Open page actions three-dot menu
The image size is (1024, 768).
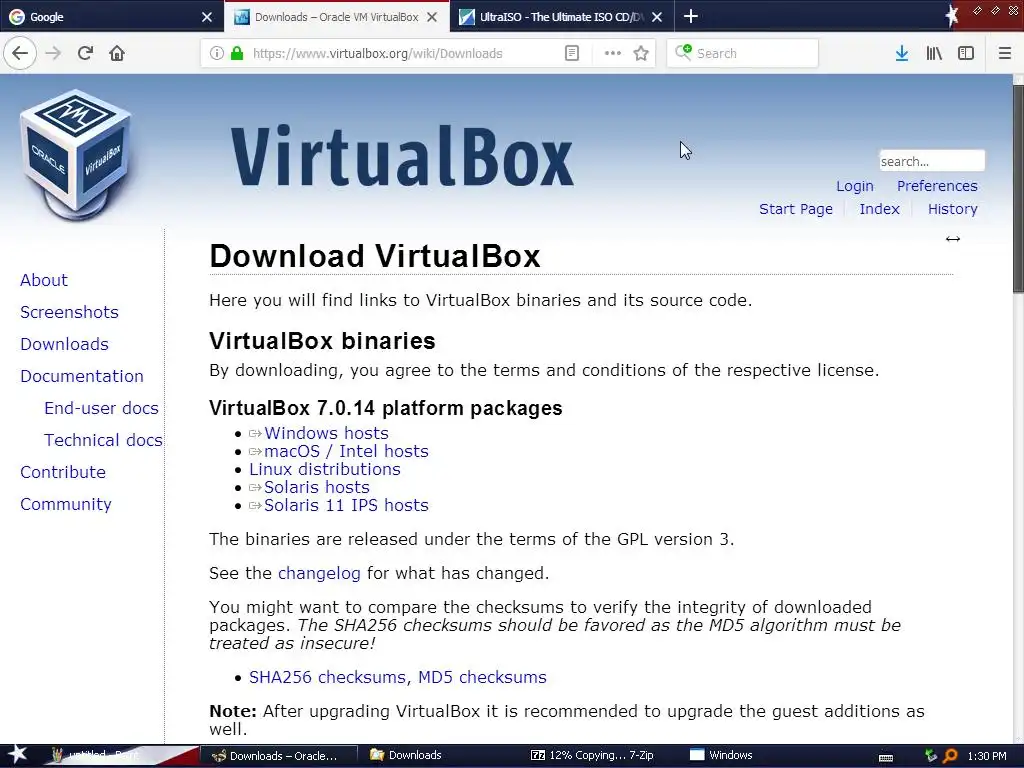[x=613, y=53]
